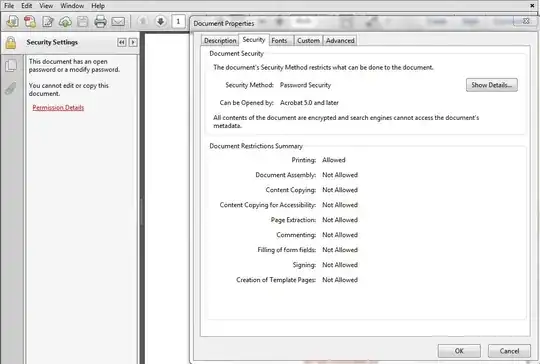Viewport: 540px width, 364px height.
Task: Click the Acrobat 5.0 and later text
Action: click(x=309, y=103)
